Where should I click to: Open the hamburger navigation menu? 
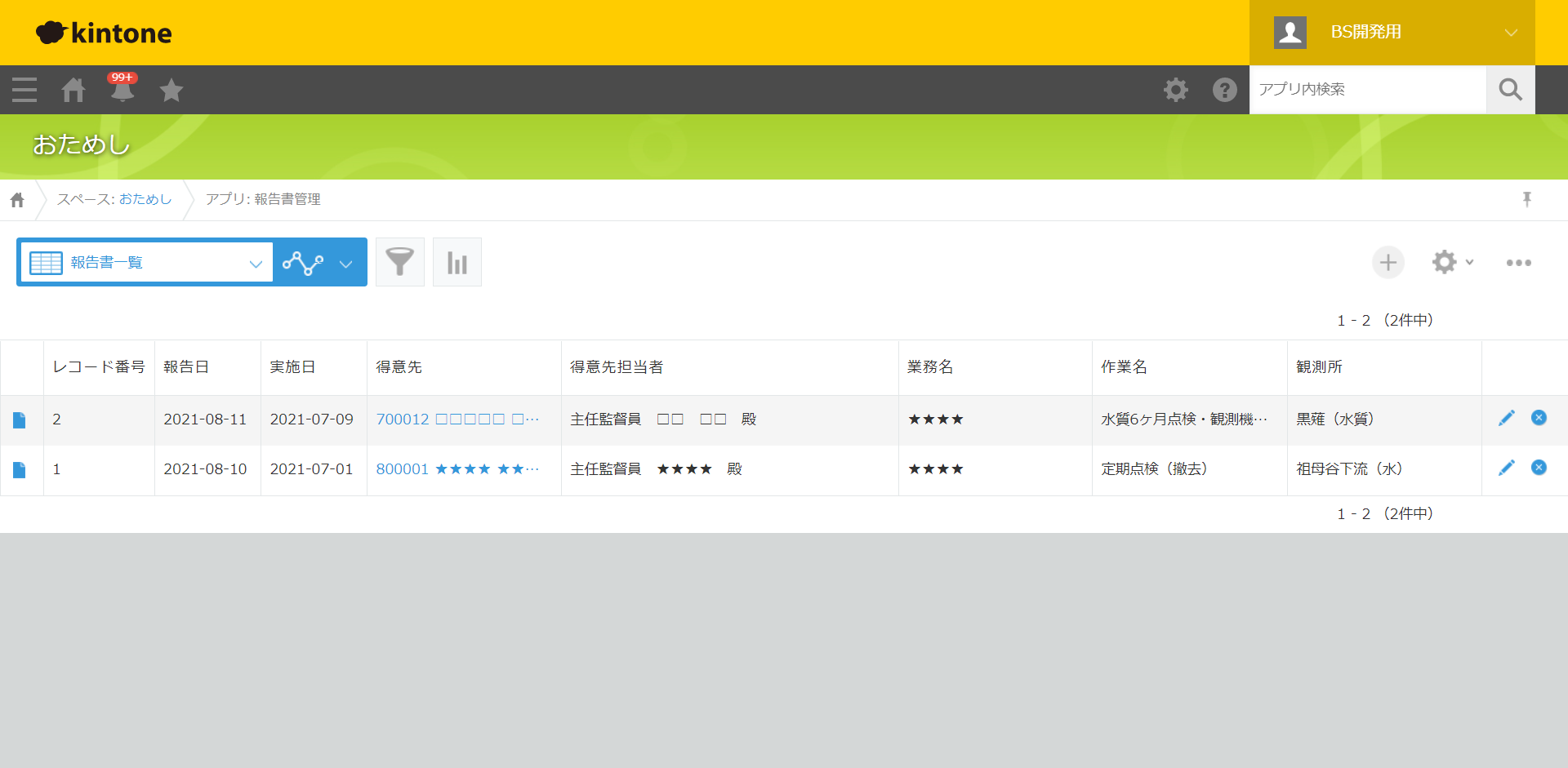(x=24, y=90)
